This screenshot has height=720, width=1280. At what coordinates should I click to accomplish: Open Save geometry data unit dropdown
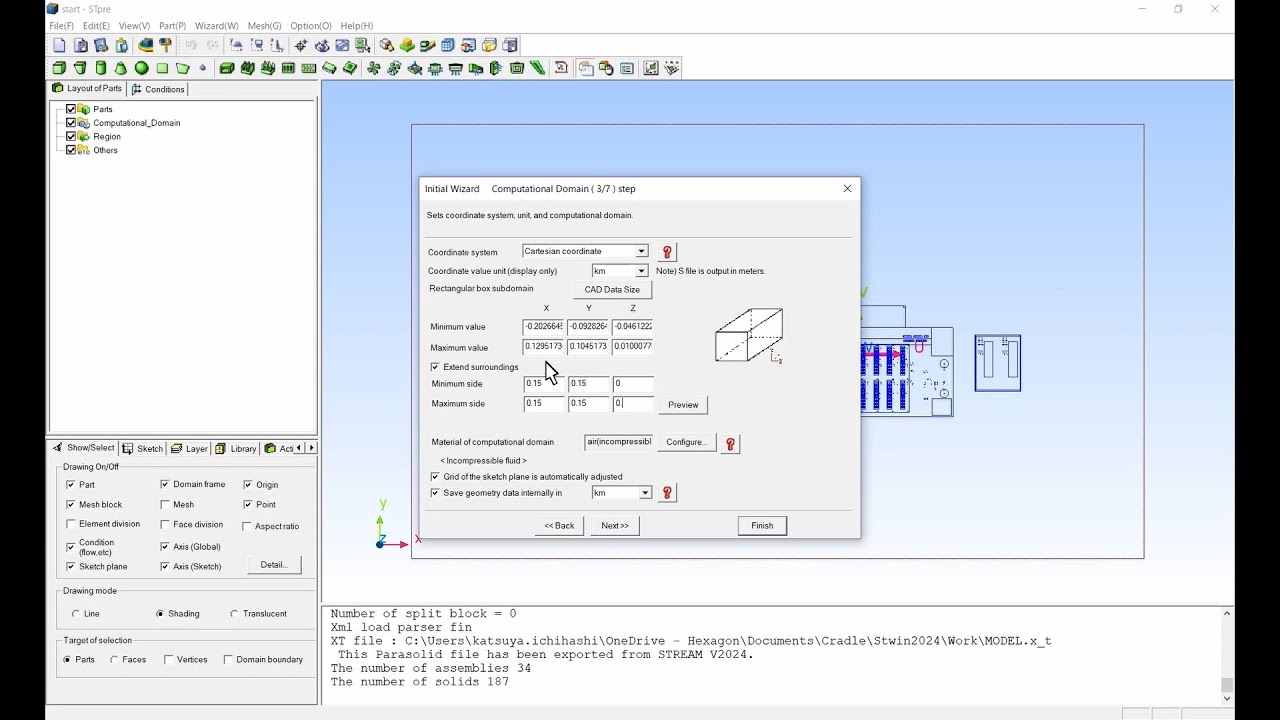pyautogui.click(x=645, y=493)
